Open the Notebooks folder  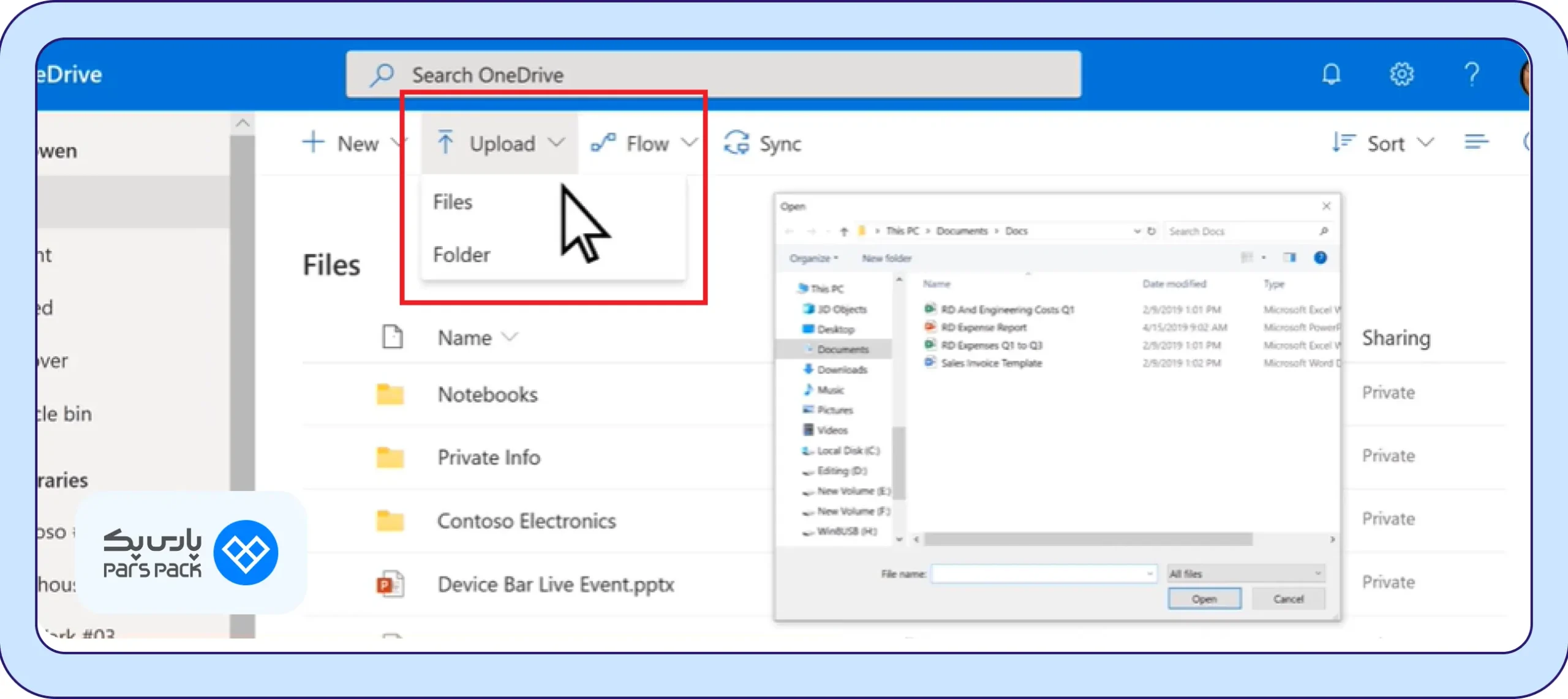(x=488, y=395)
